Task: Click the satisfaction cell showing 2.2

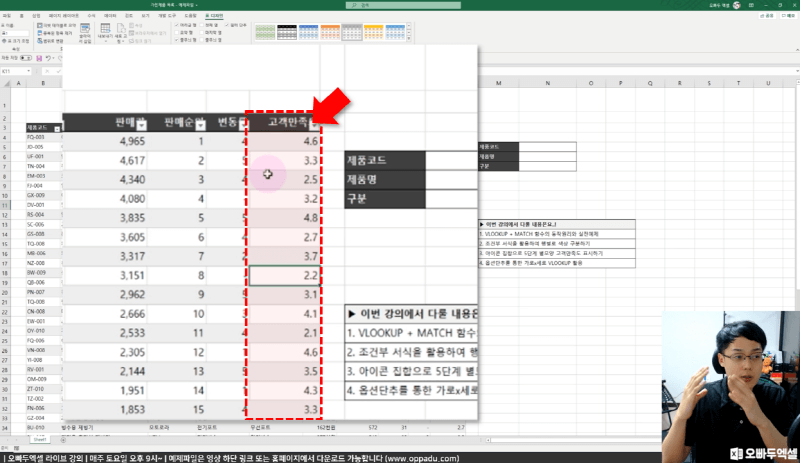Action: click(285, 276)
